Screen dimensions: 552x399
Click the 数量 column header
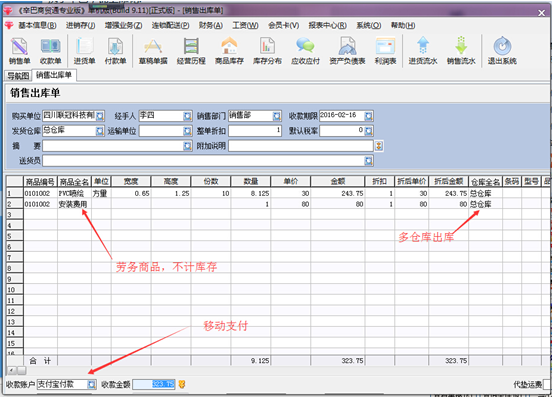[x=250, y=181]
